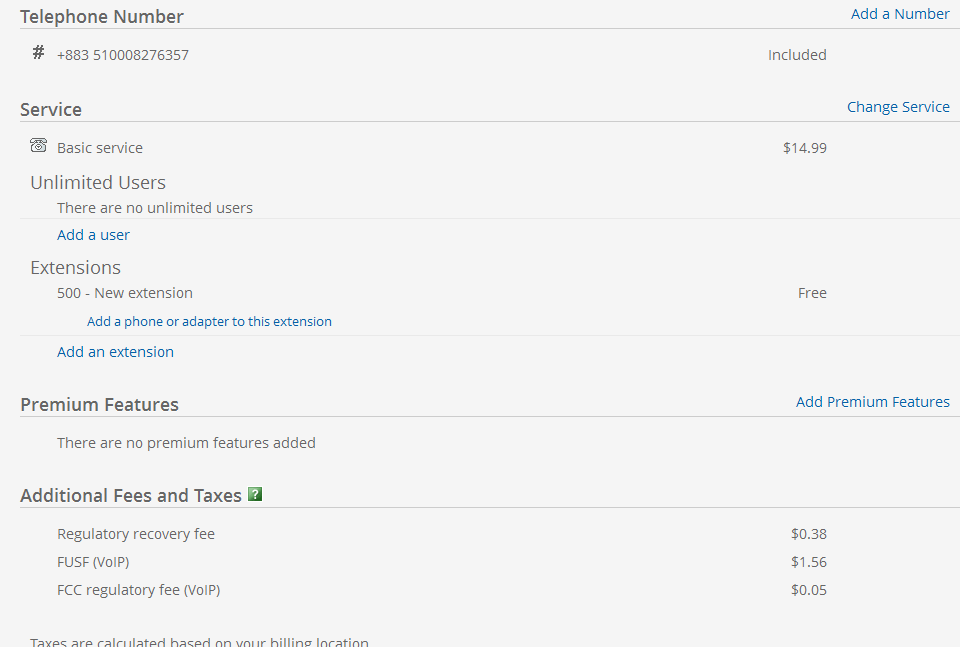Click the telephone icon next to Basic service

tap(38, 145)
